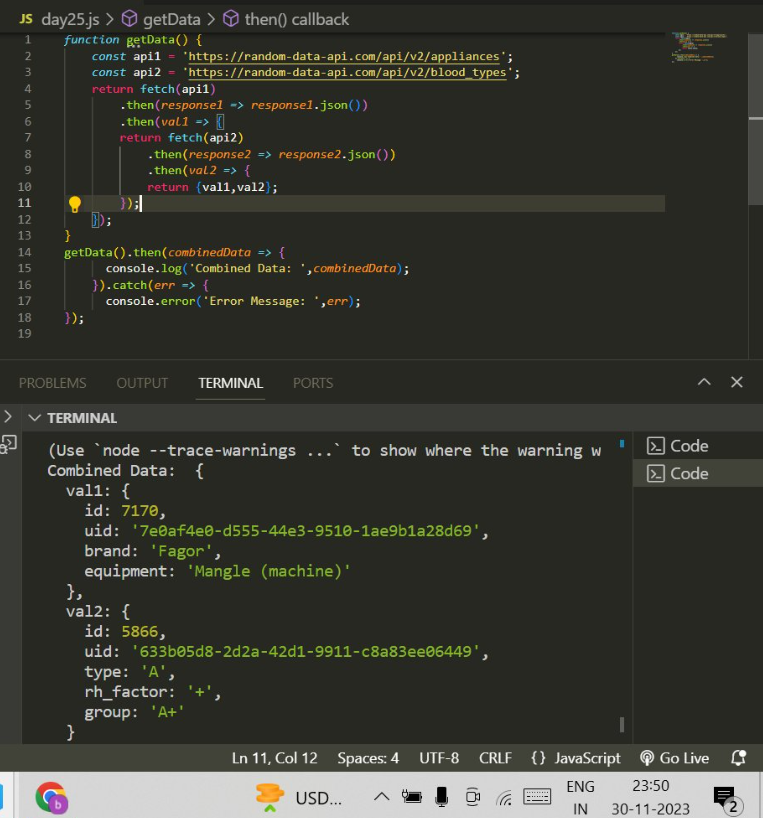Click the terminal split side icon
The image size is (763, 818).
pos(9,444)
